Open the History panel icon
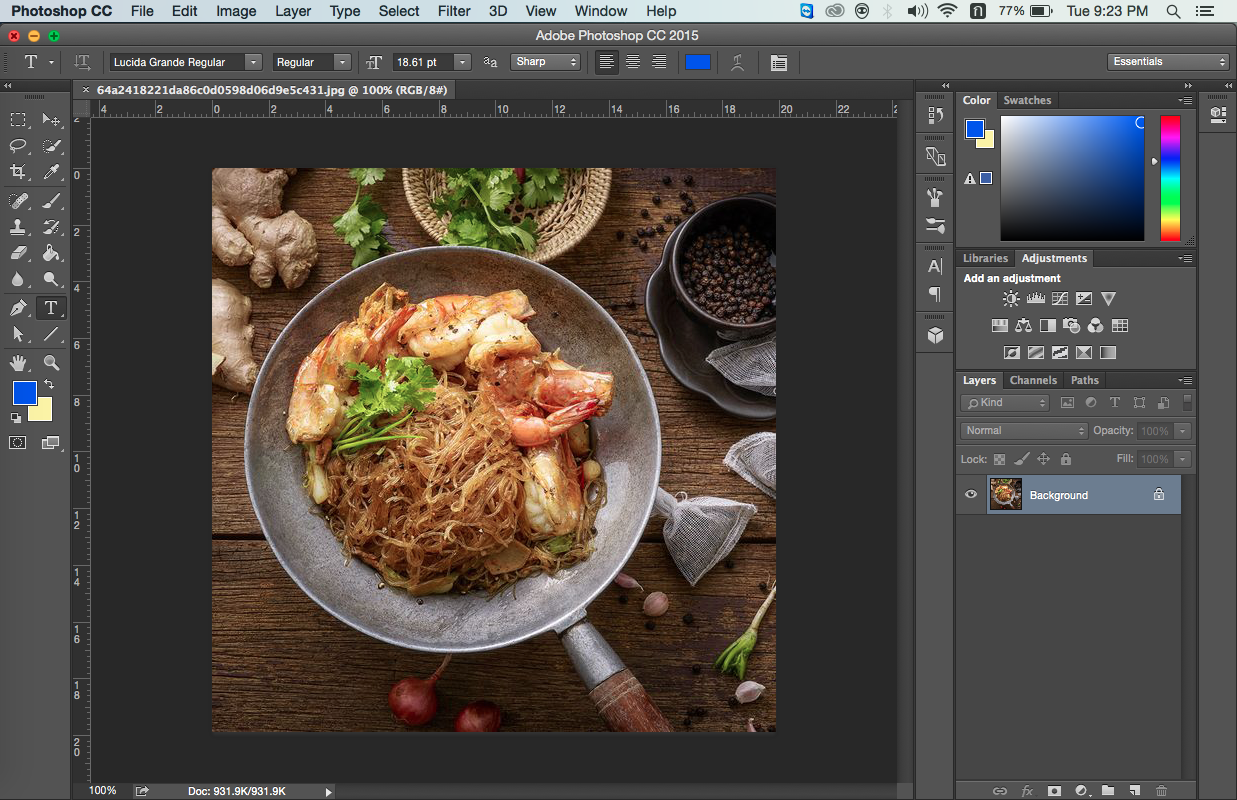Viewport: 1237px width, 800px height. click(935, 115)
